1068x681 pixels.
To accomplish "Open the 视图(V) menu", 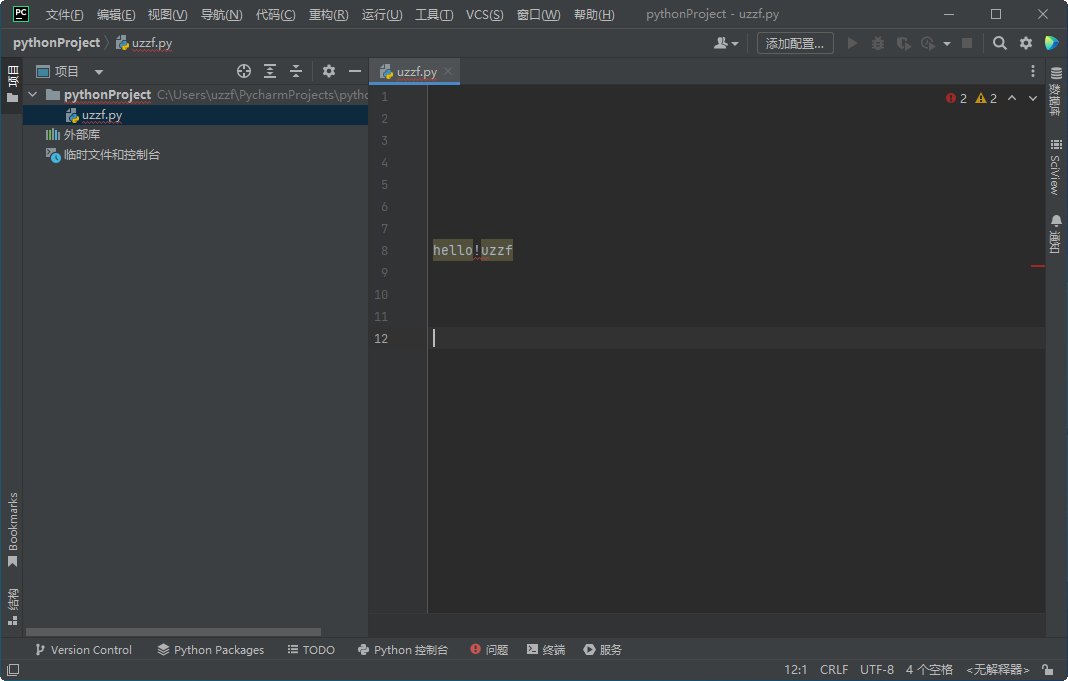I will 168,14.
